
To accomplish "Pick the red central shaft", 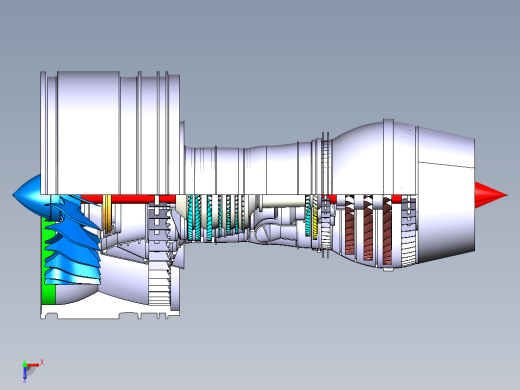I will (x=133, y=199).
